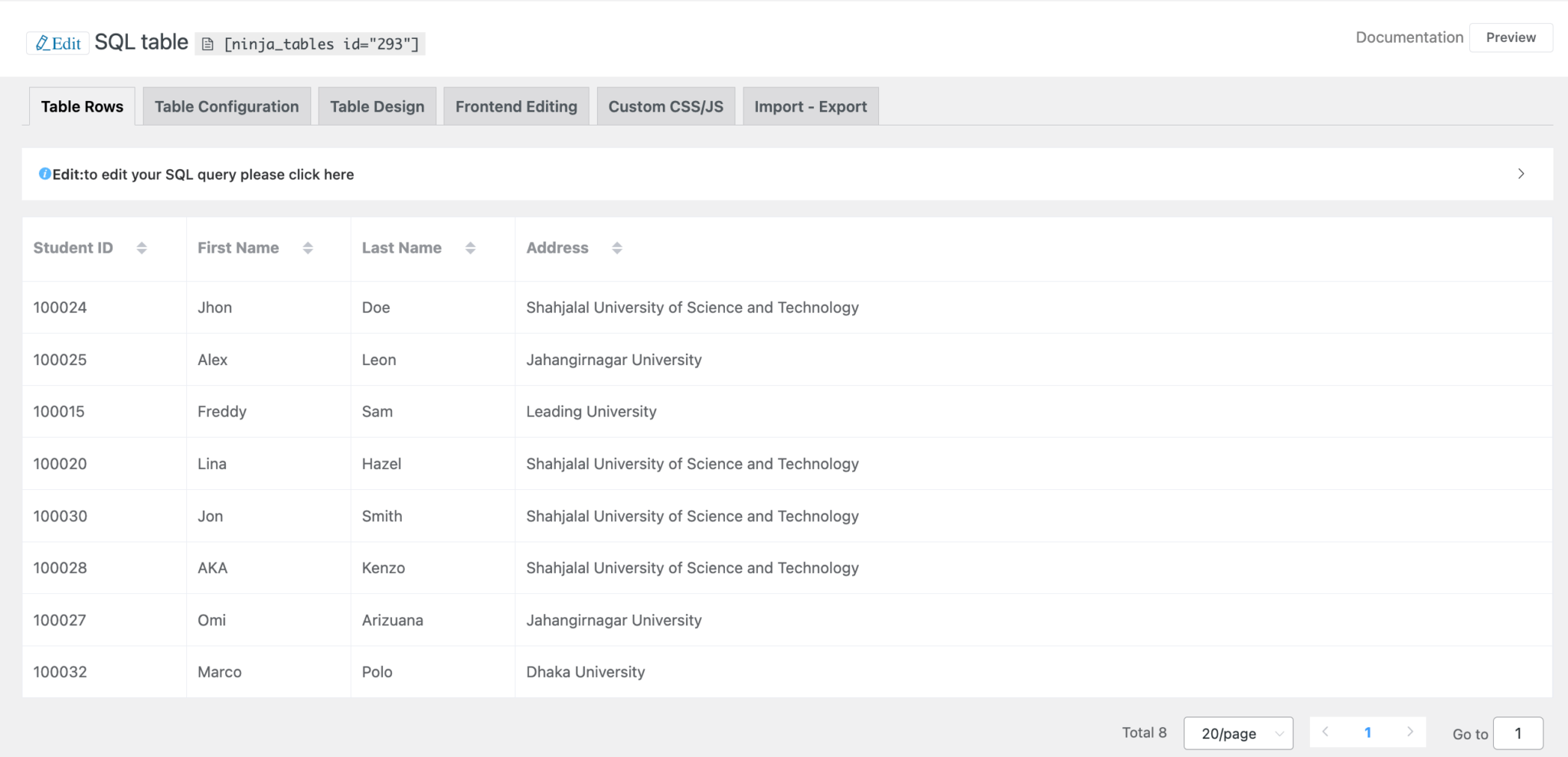Click the blue info icon in notice
Image resolution: width=1568 pixels, height=757 pixels.
click(44, 174)
